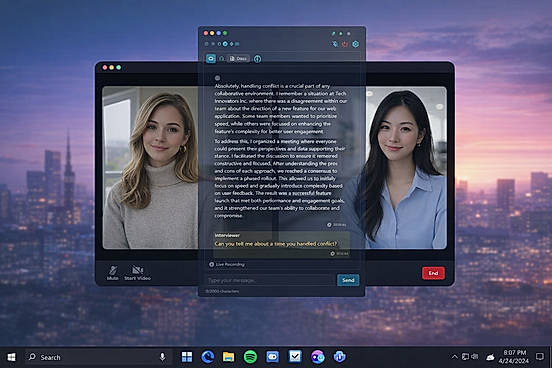Show hidden system tray icons
Image resolution: width=552 pixels, height=368 pixels.
coord(454,357)
